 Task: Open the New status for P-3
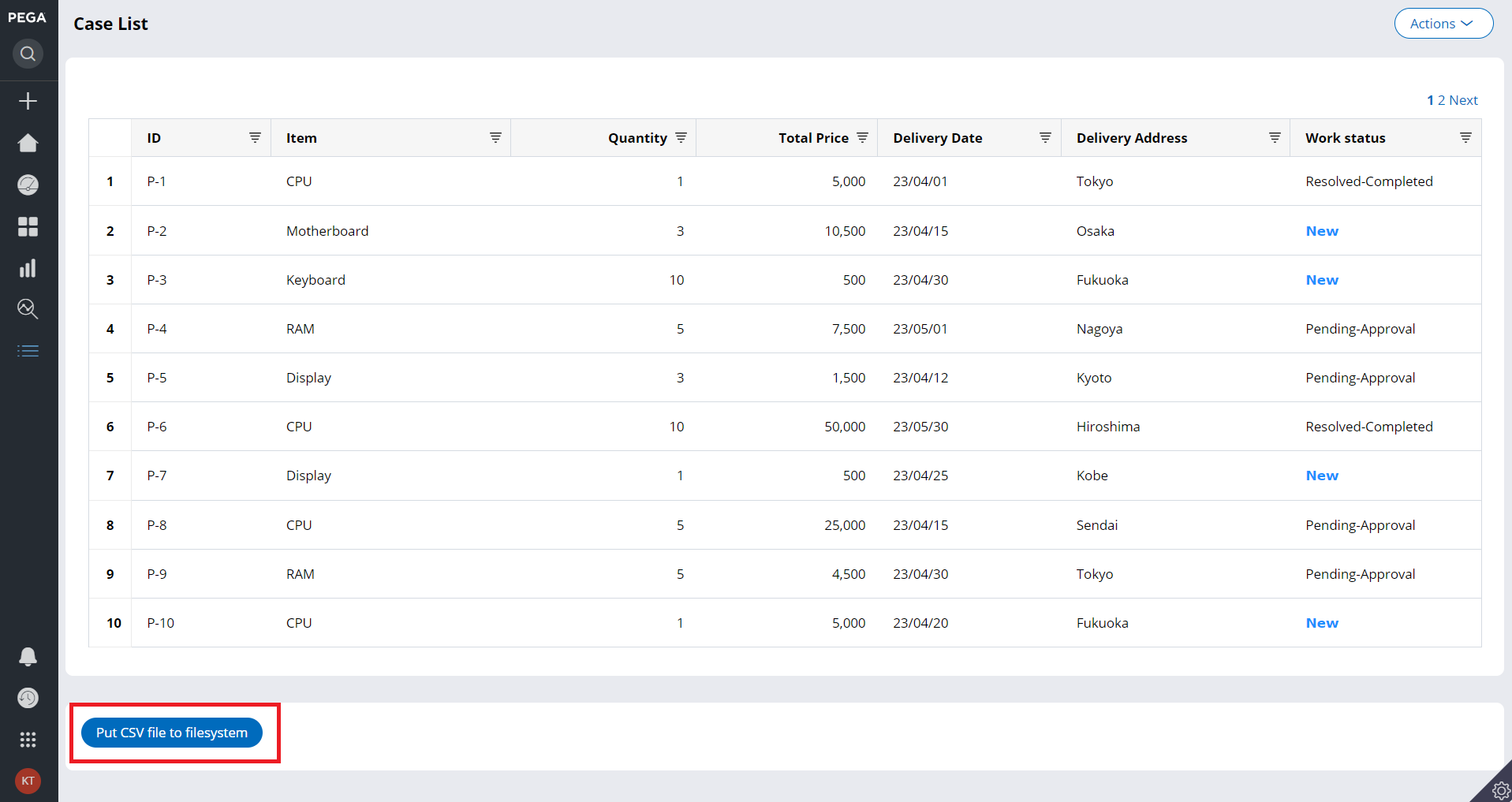click(x=1322, y=280)
